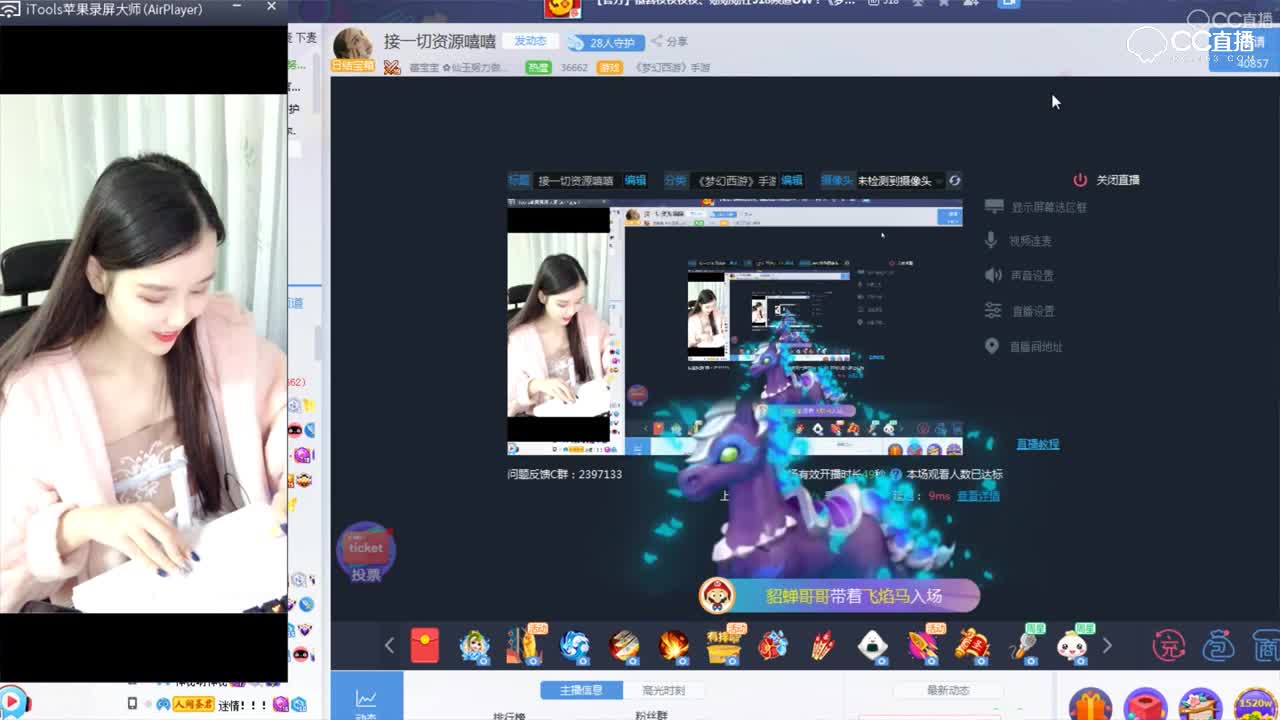The width and height of the screenshot is (1280, 720).
Task: Click the 《梦幻西游》手游 game tag
Action: pos(672,67)
